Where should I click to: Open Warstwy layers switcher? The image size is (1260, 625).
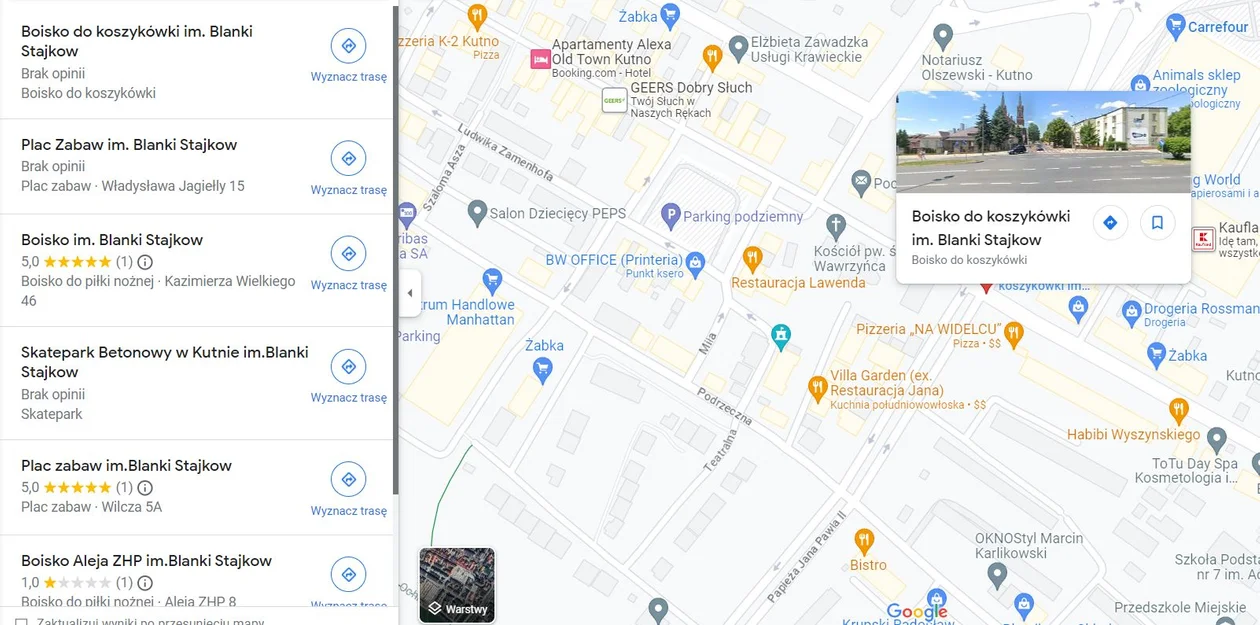(x=457, y=585)
